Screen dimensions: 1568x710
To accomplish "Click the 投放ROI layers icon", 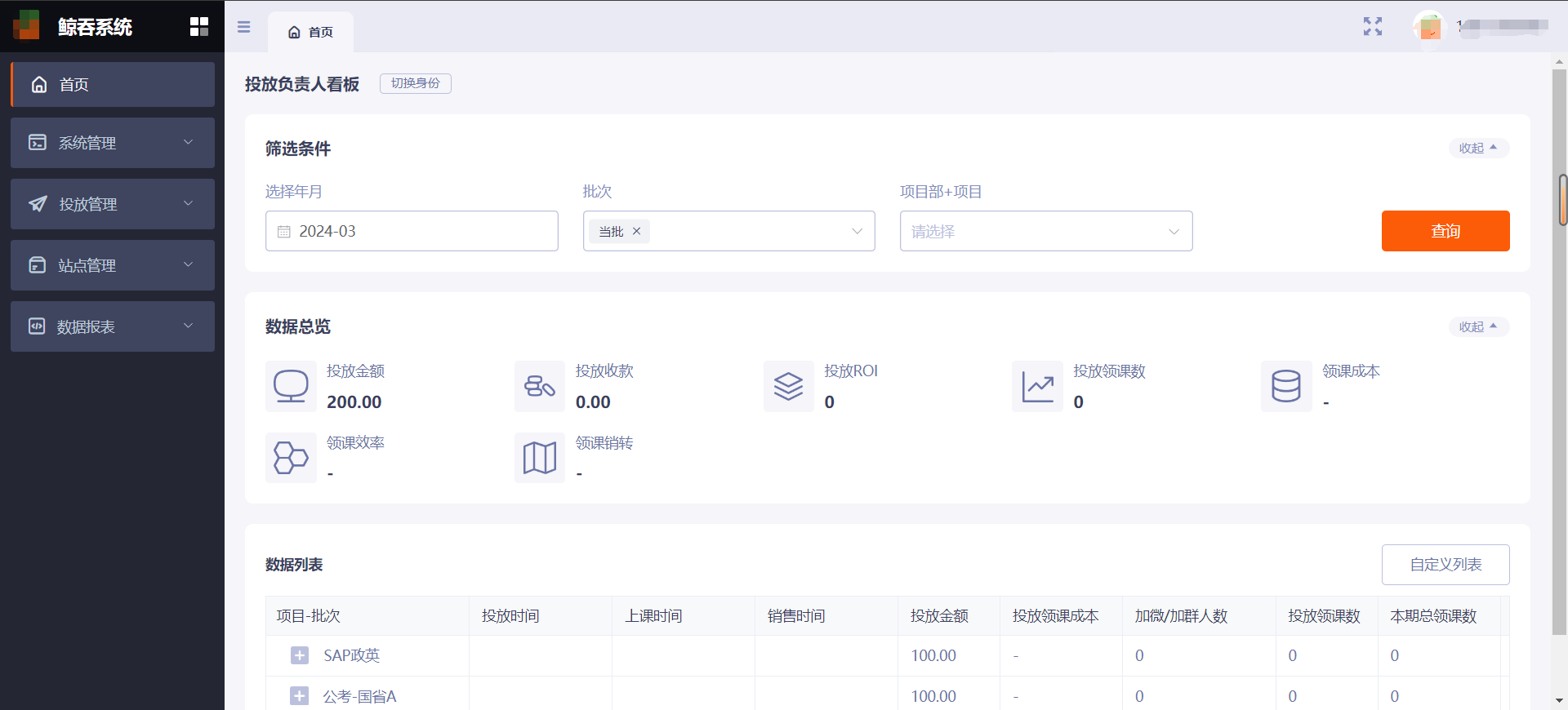I will [789, 386].
